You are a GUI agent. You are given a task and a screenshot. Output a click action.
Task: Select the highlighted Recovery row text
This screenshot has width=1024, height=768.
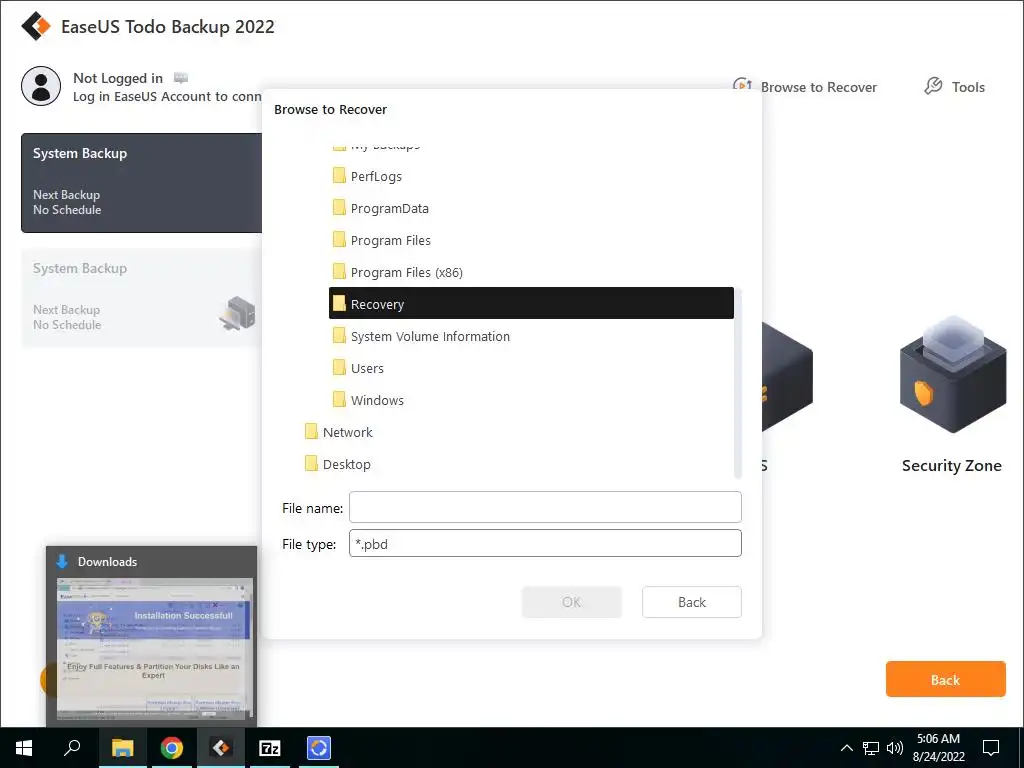tap(377, 304)
